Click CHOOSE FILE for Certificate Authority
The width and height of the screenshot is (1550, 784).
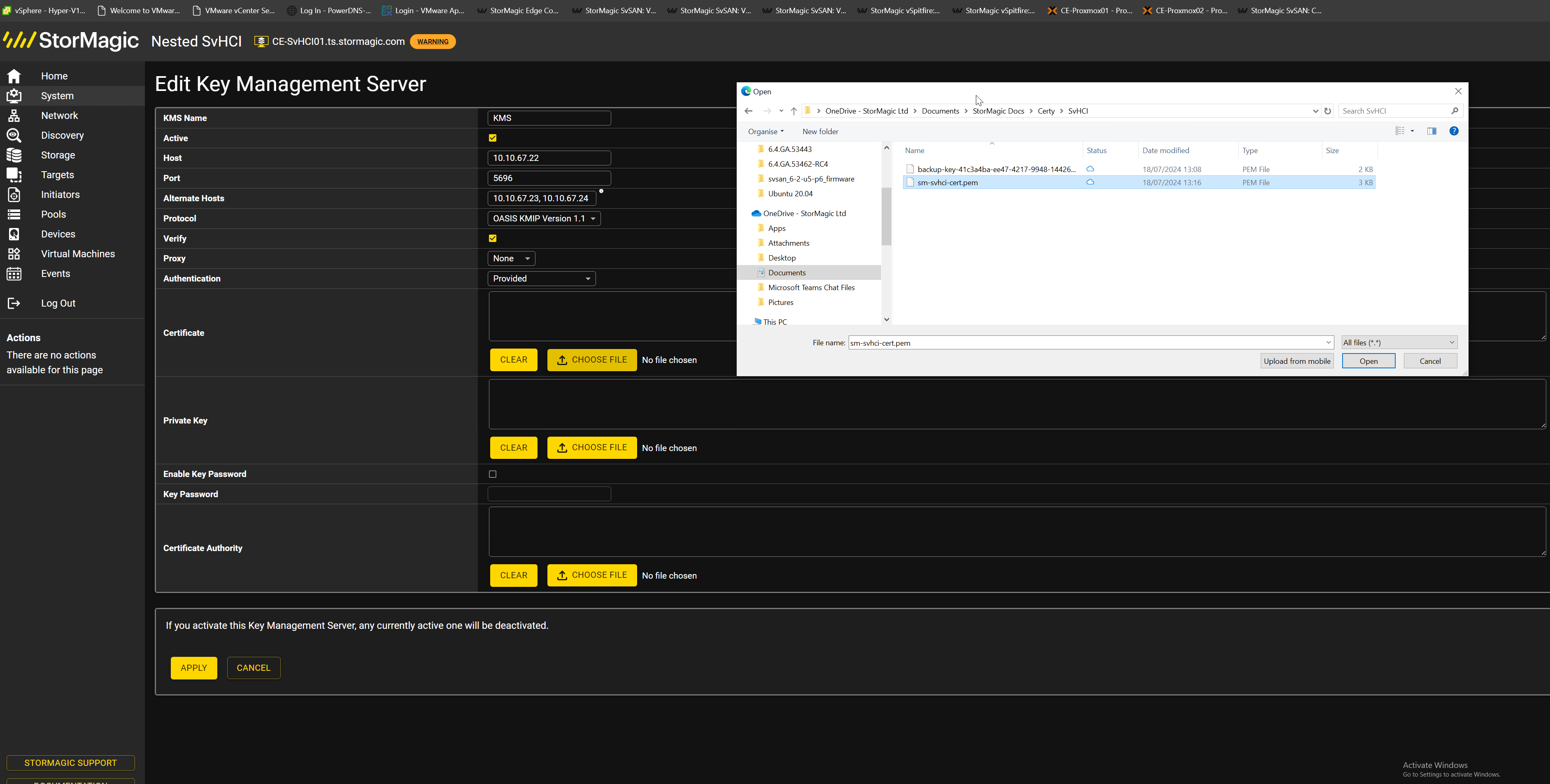(x=592, y=575)
